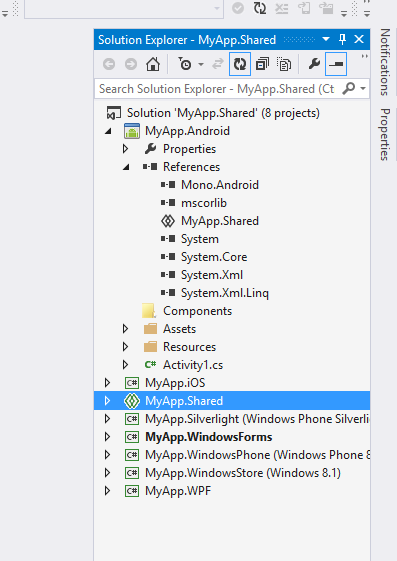The image size is (397, 561).
Task: Click the top toolbar refresh icon
Action: [259, 8]
